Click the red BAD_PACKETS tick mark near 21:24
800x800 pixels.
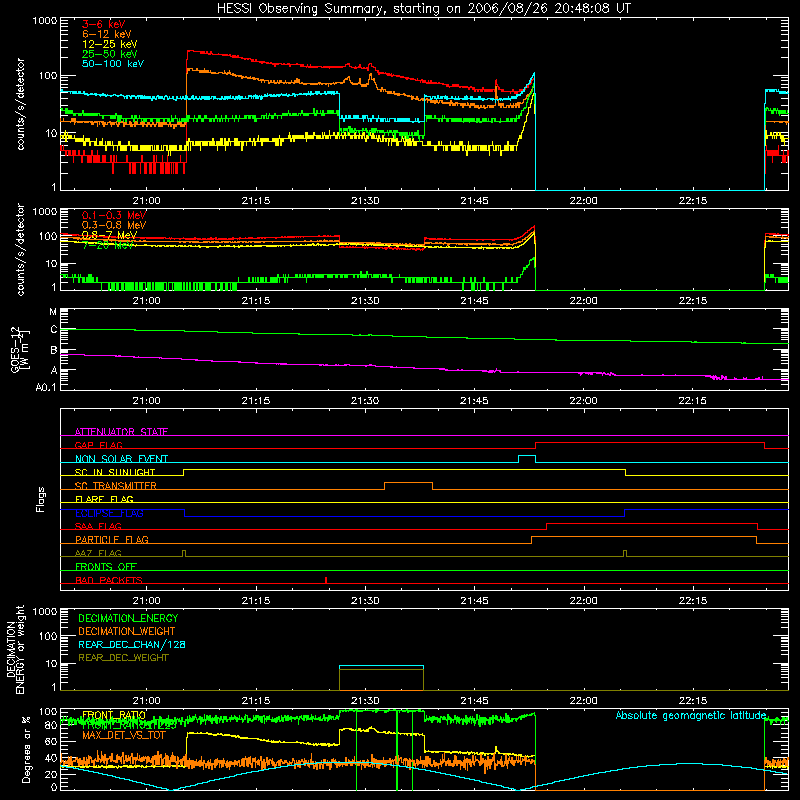pos(326,580)
